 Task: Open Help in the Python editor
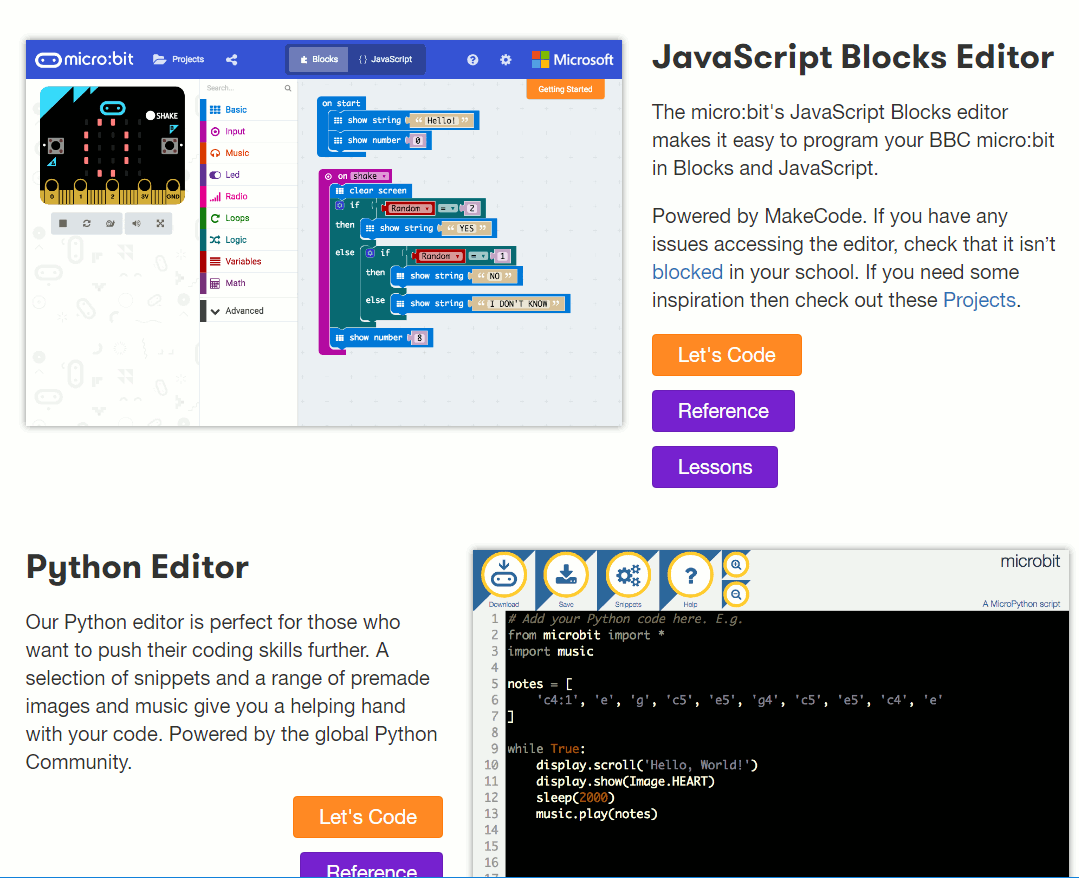pos(690,575)
